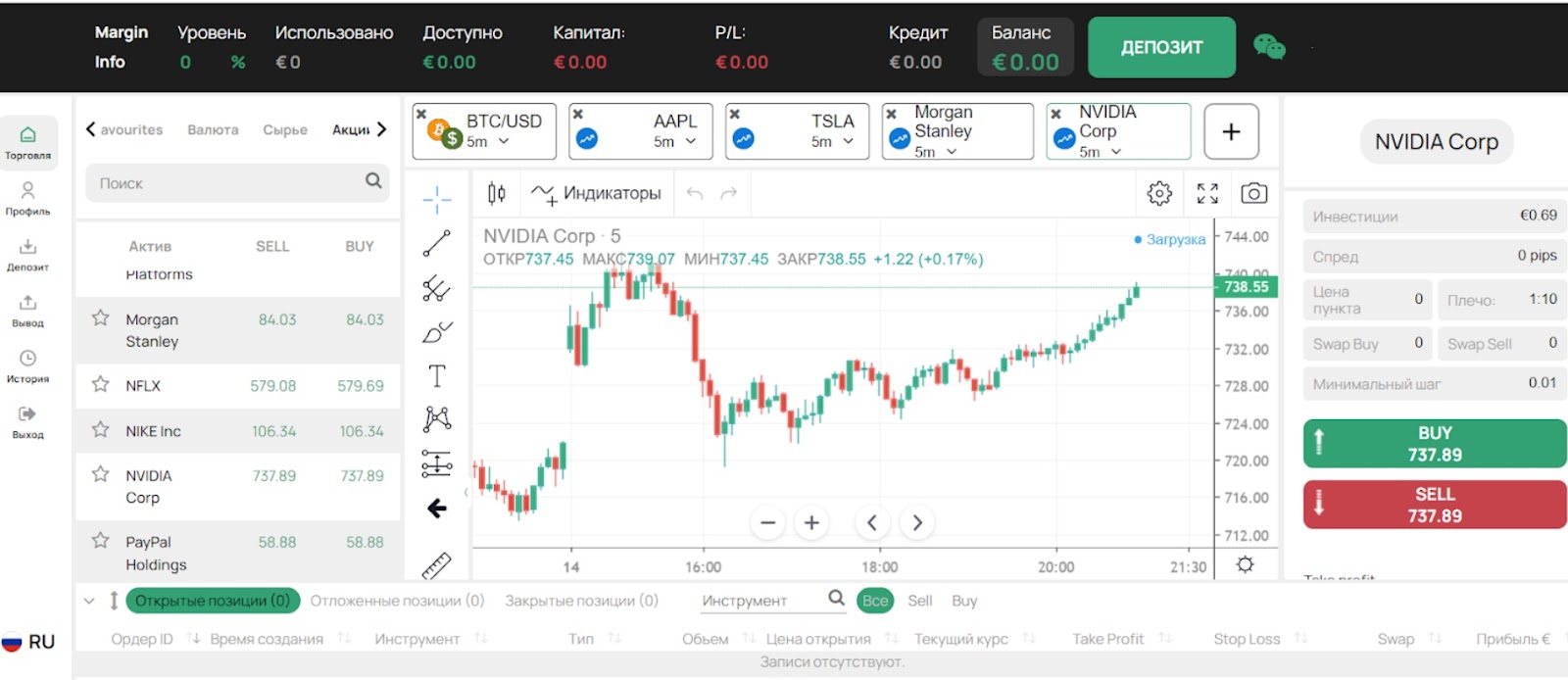Click the candlestick chart type icon
Image resolution: width=1568 pixels, height=680 pixels.
pyautogui.click(x=497, y=193)
